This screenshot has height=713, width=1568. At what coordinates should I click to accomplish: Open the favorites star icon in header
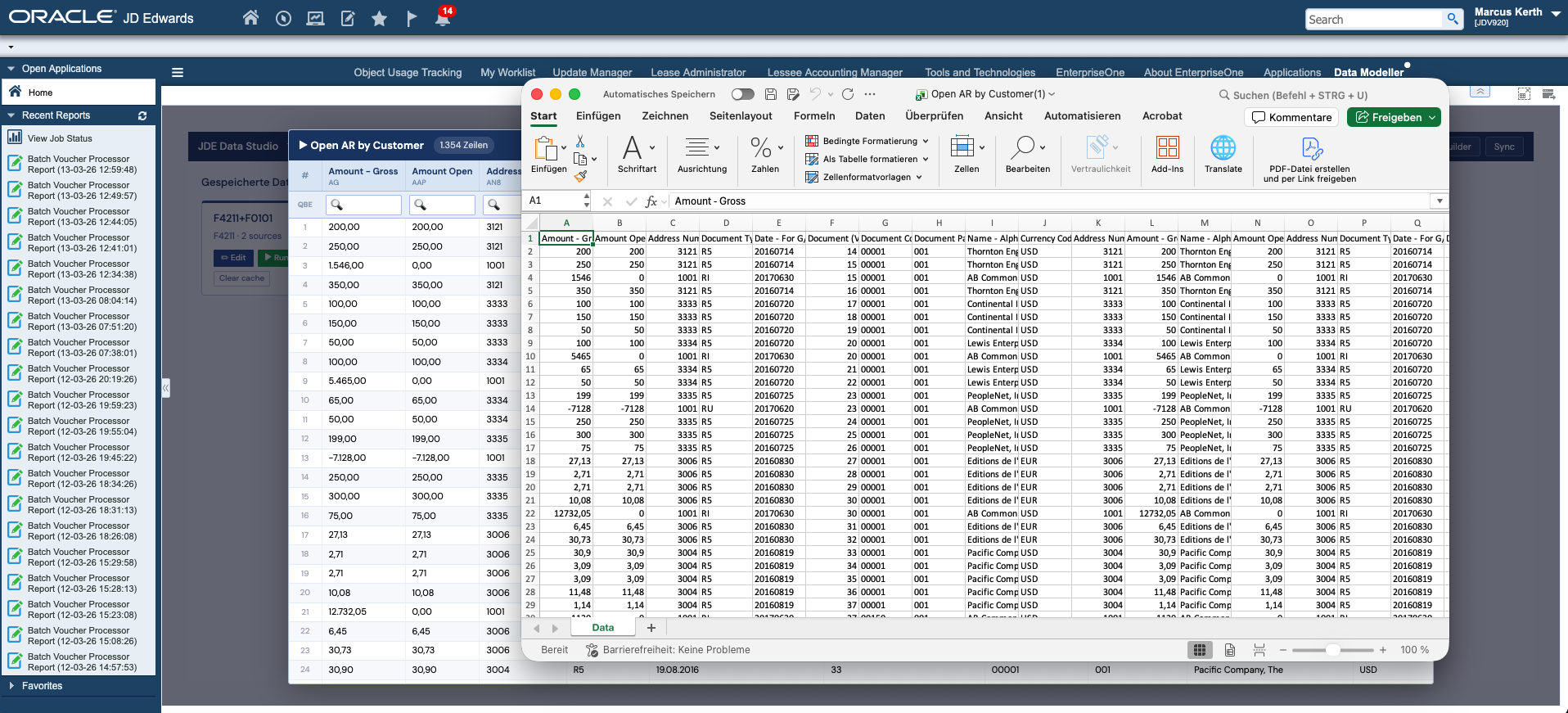(x=379, y=18)
